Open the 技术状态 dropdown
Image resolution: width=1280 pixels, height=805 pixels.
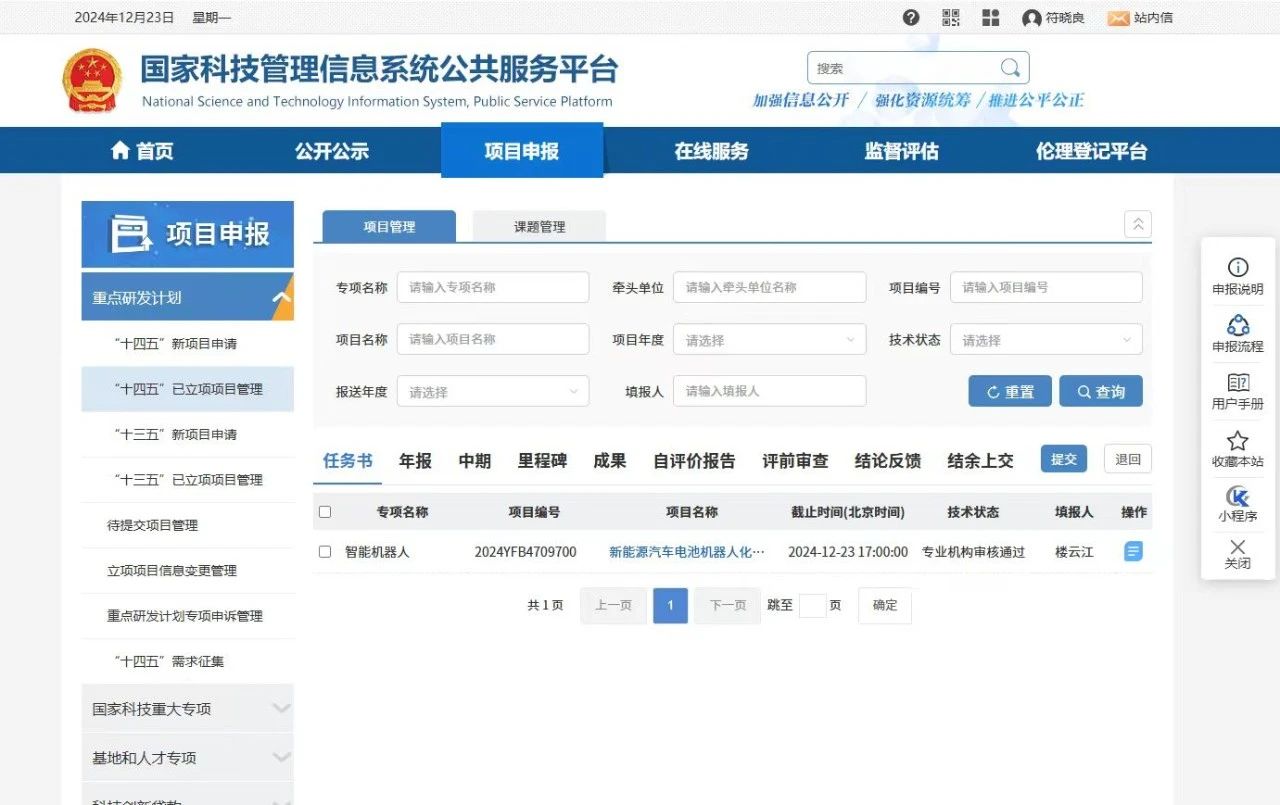click(1046, 339)
